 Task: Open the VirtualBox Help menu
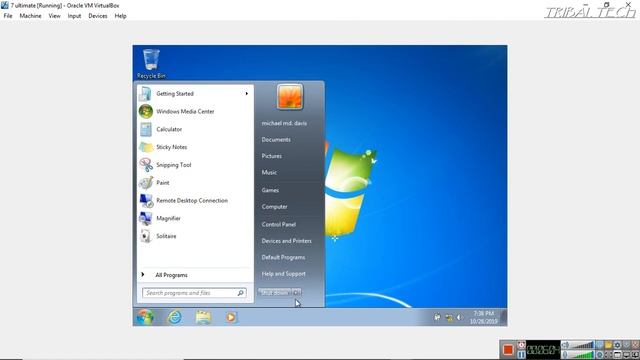(120, 16)
